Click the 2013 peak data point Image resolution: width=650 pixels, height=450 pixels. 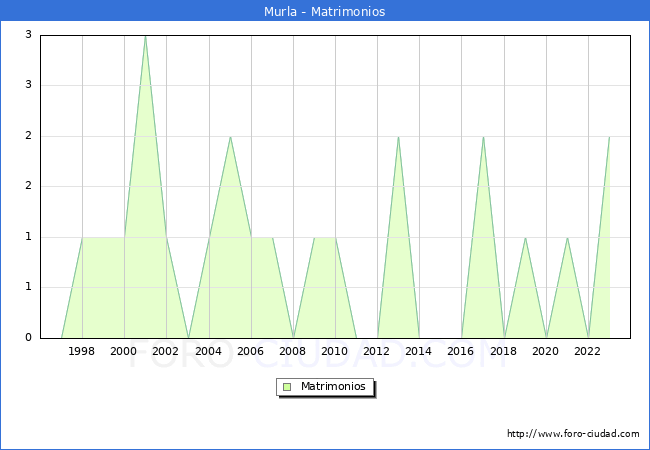tap(398, 137)
